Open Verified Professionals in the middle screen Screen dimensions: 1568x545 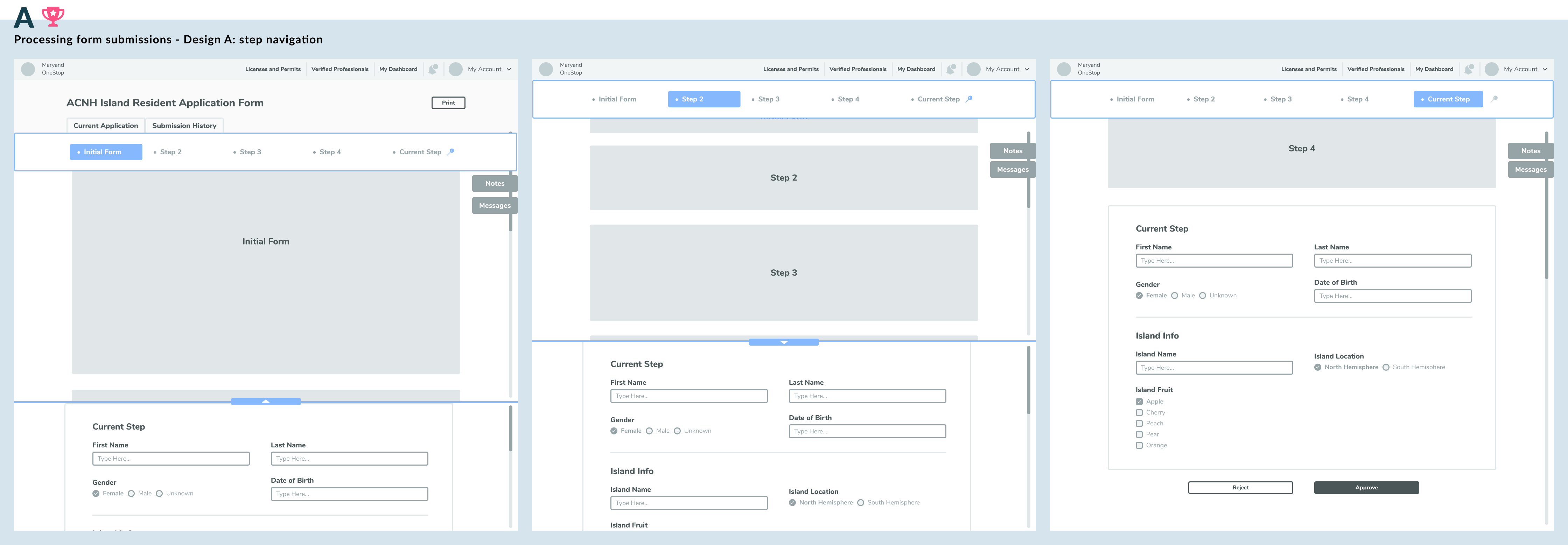[858, 69]
